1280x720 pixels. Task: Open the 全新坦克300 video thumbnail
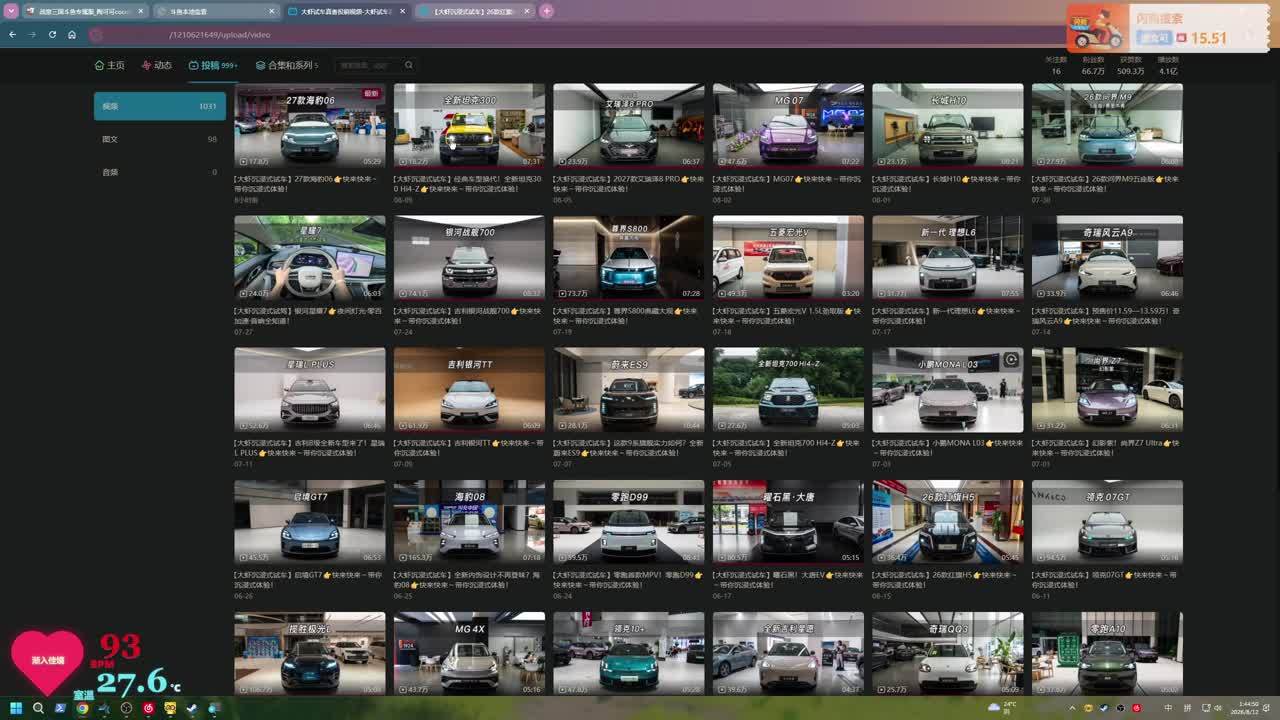tap(469, 126)
